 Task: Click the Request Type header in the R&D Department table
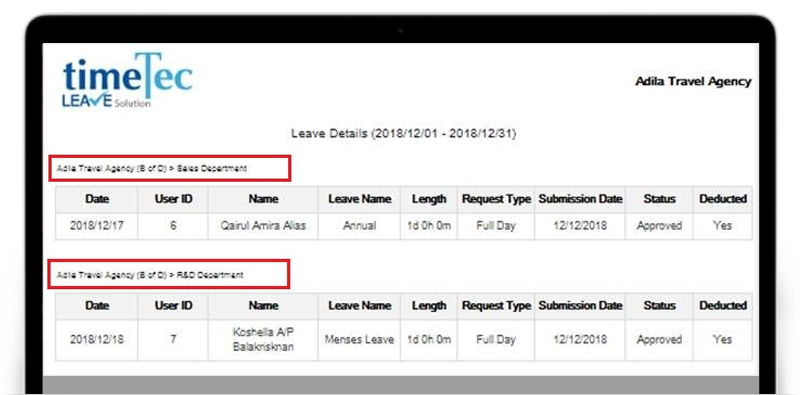click(x=496, y=306)
